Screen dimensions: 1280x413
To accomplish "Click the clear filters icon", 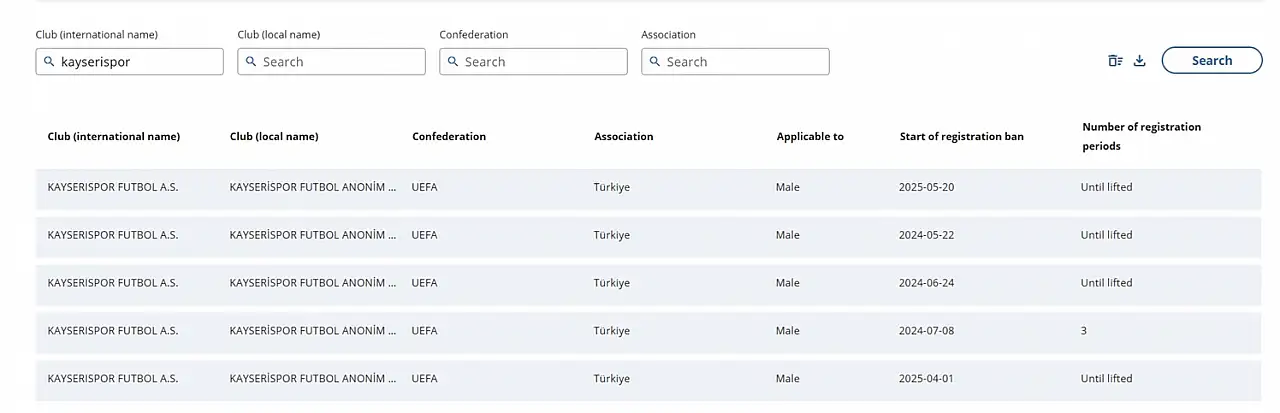I will 1115,61.
